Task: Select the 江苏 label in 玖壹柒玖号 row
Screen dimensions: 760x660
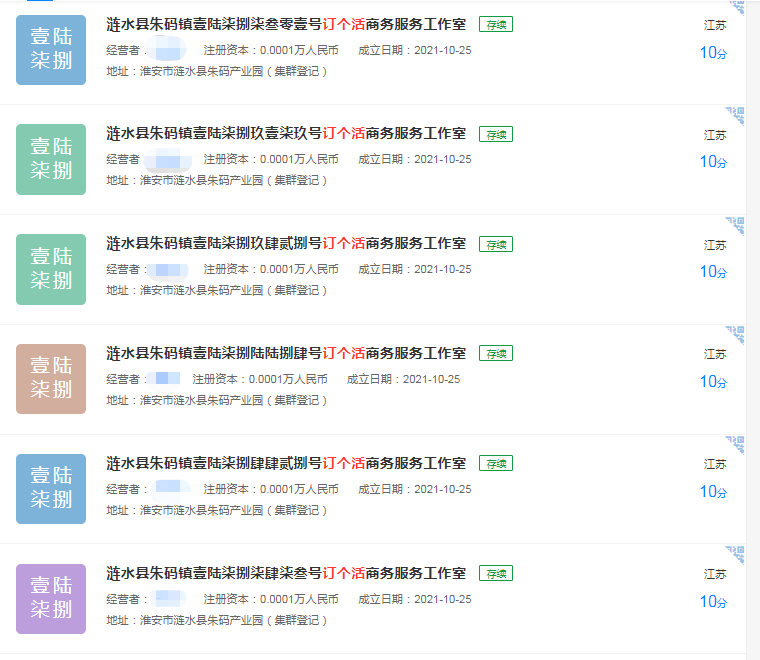Action: 715,135
